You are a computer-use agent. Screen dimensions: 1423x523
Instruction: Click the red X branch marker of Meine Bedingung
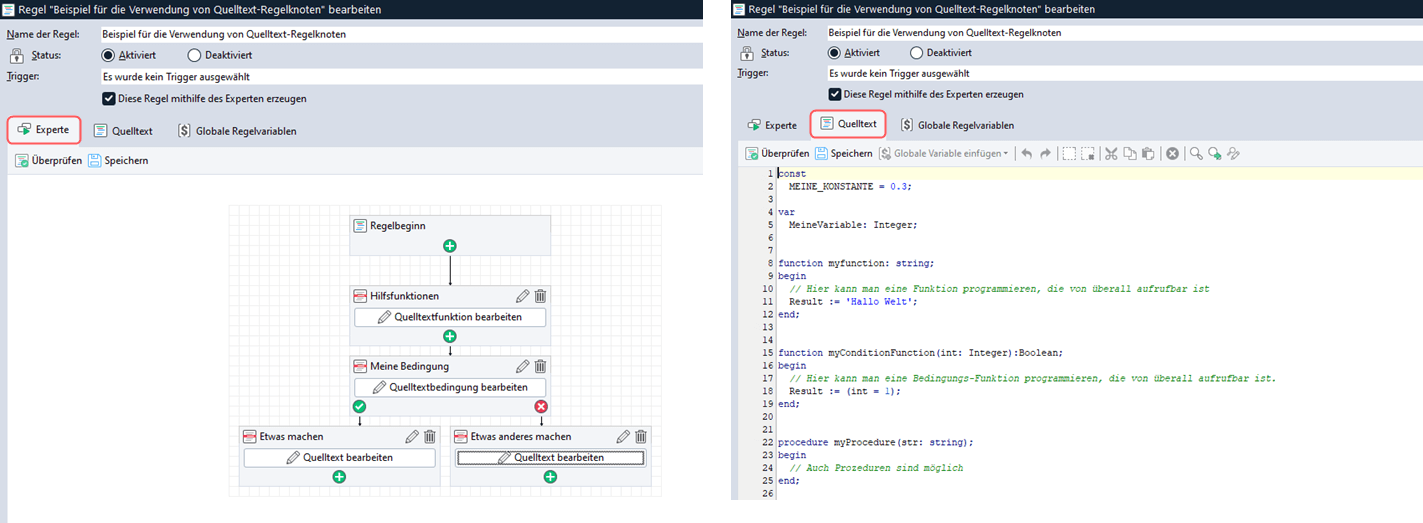541,407
